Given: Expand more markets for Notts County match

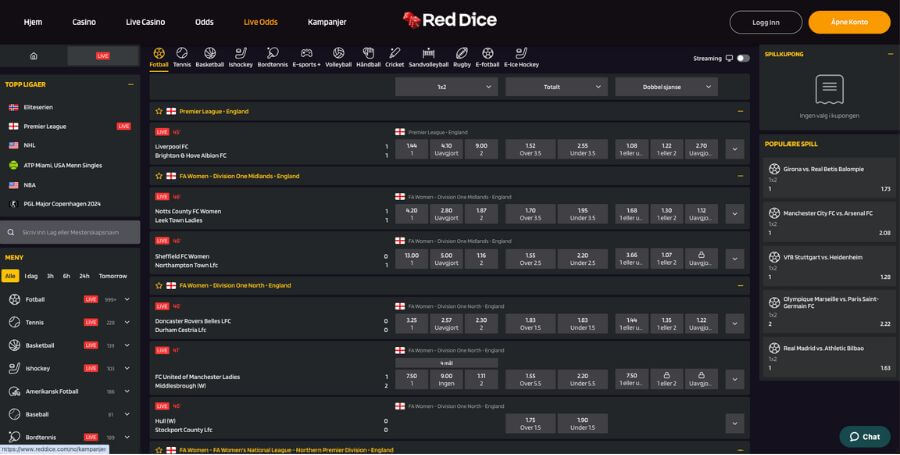Looking at the screenshot, I should 735,214.
